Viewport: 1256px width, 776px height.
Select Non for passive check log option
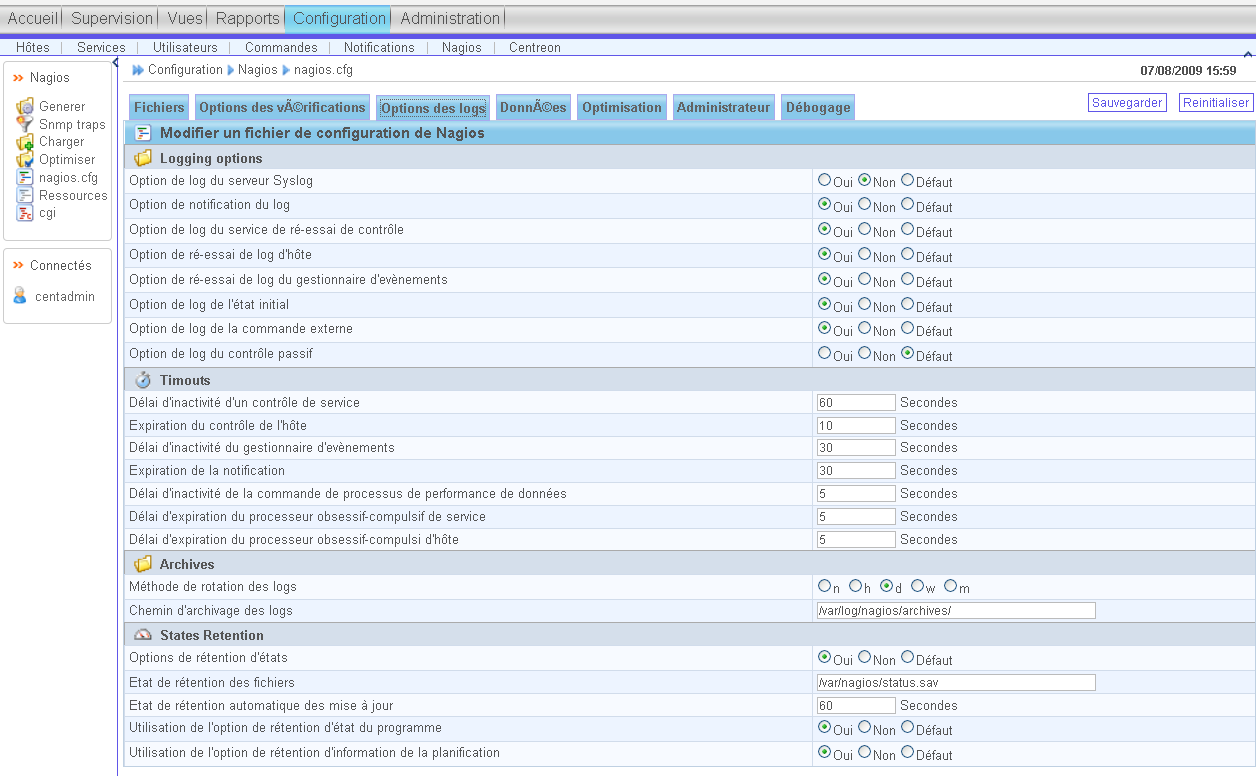tap(865, 353)
